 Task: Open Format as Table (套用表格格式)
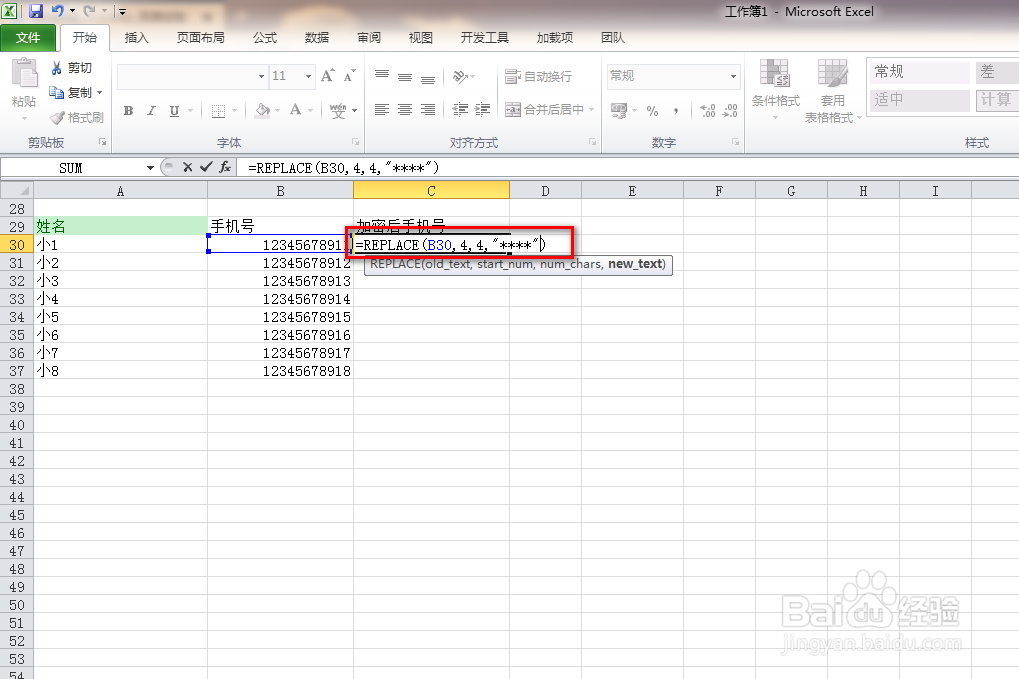pos(832,90)
